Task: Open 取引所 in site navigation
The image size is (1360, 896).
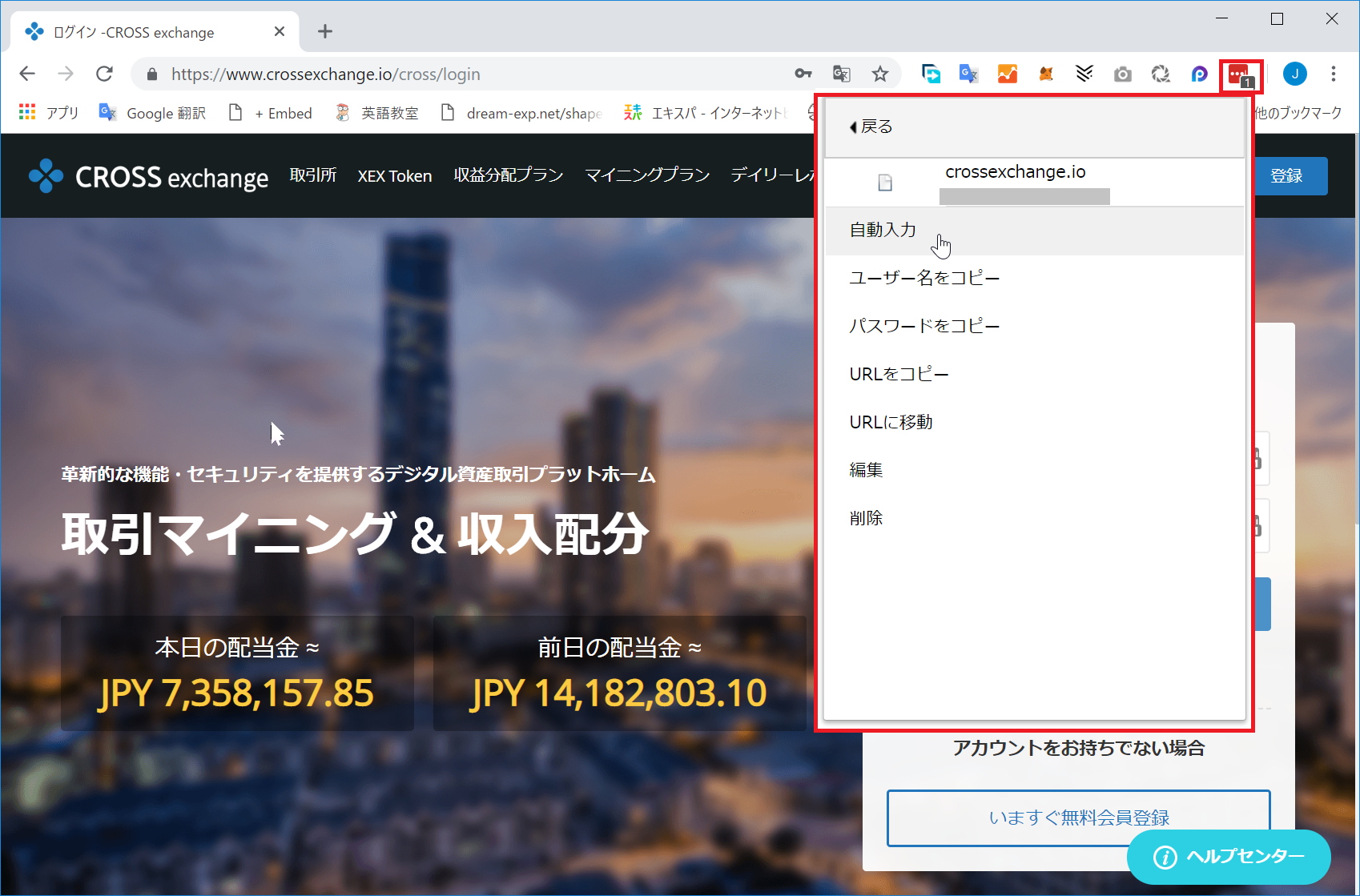Action: (x=313, y=175)
